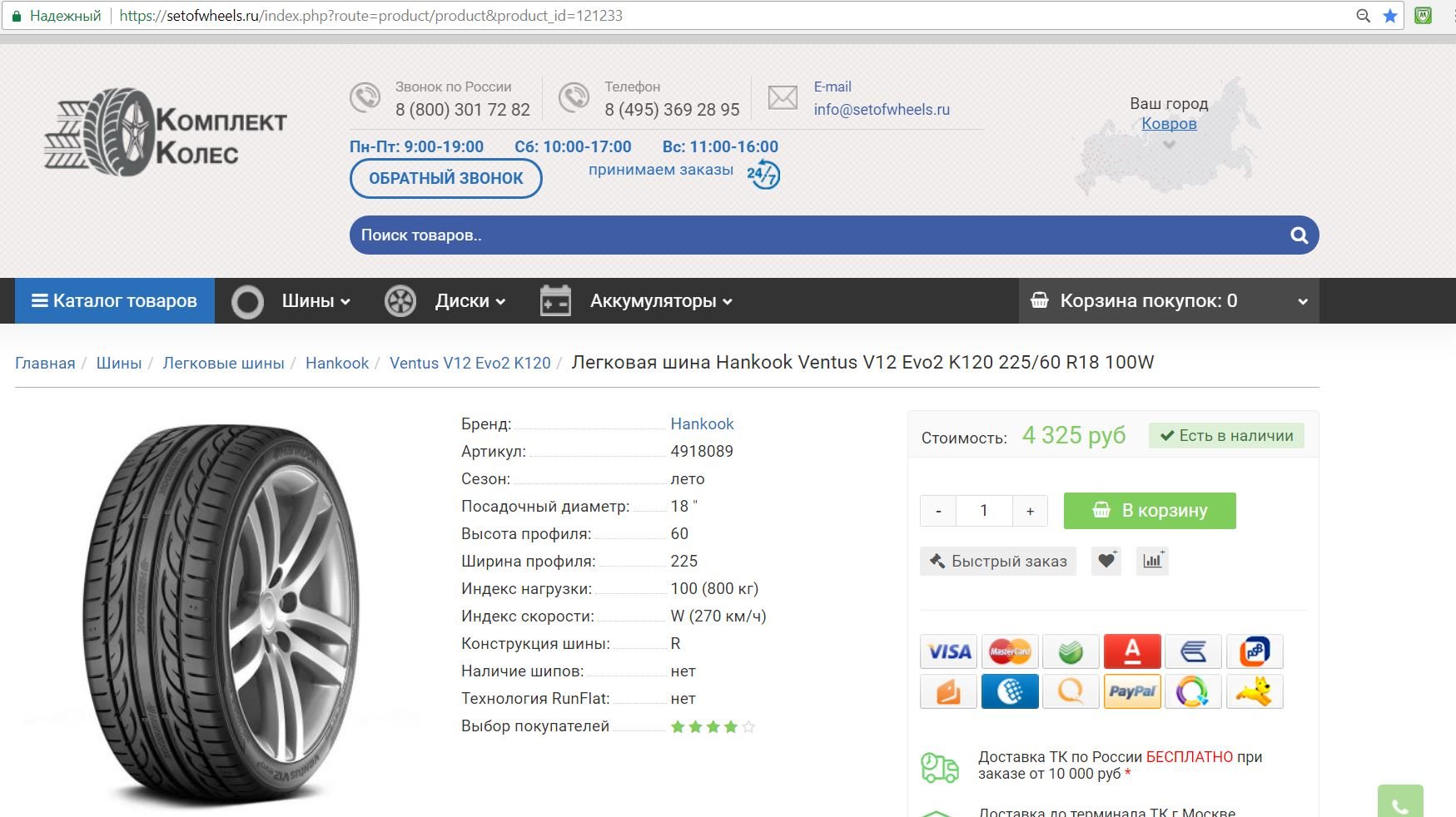Click the Артикул value 4918089
This screenshot has height=817, width=1456.
[702, 452]
